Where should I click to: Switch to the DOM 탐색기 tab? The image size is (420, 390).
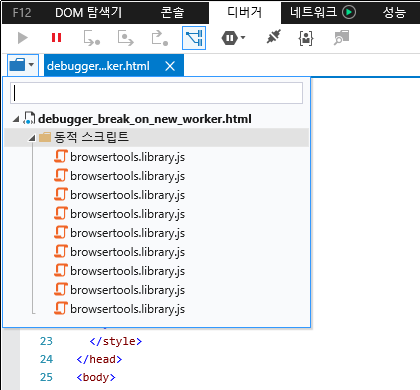pyautogui.click(x=89, y=13)
